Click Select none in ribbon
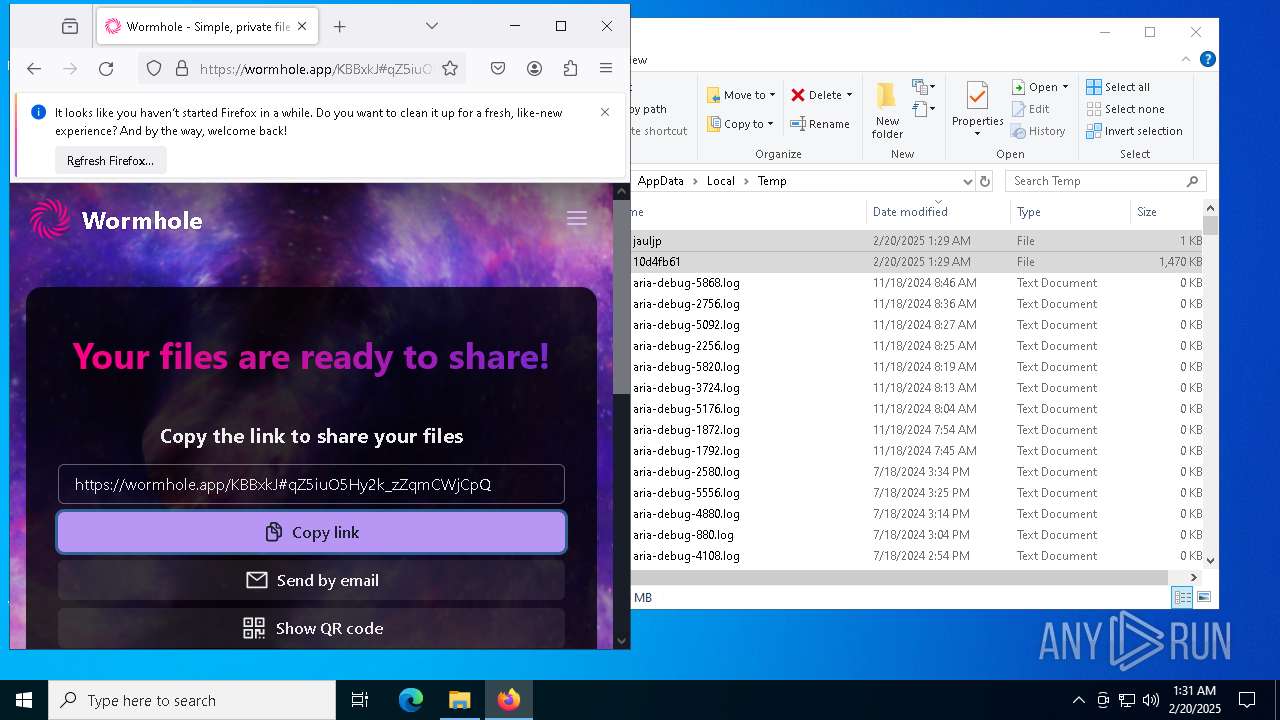Image resolution: width=1280 pixels, height=720 pixels. click(1125, 109)
